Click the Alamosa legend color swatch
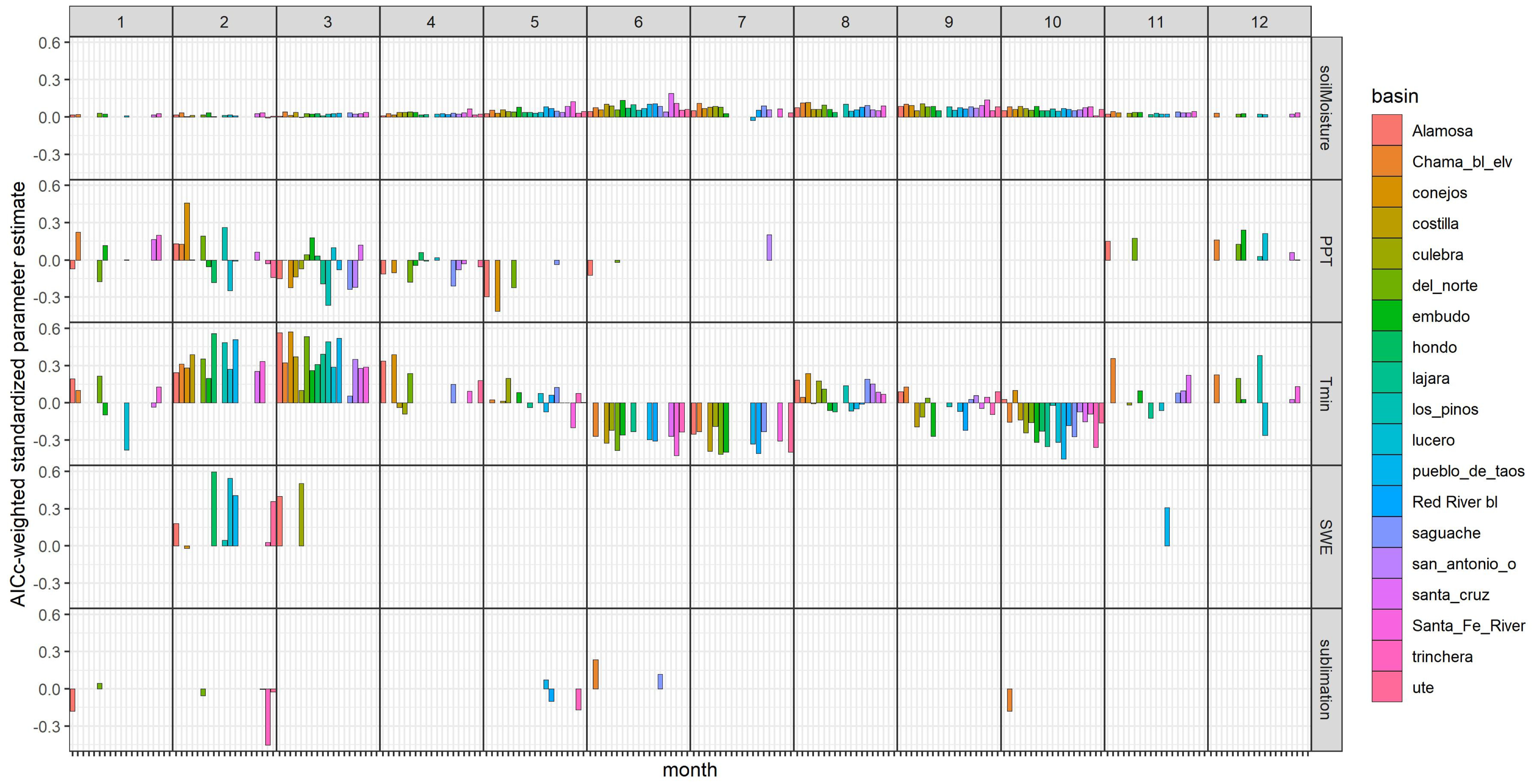This screenshot has width=1534, height=784. 1386,130
